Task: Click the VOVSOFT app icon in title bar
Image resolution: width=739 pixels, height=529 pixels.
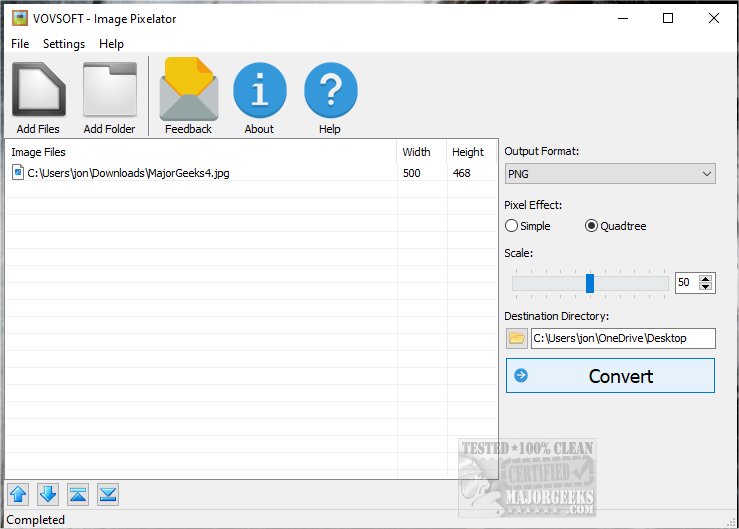Action: (x=20, y=18)
